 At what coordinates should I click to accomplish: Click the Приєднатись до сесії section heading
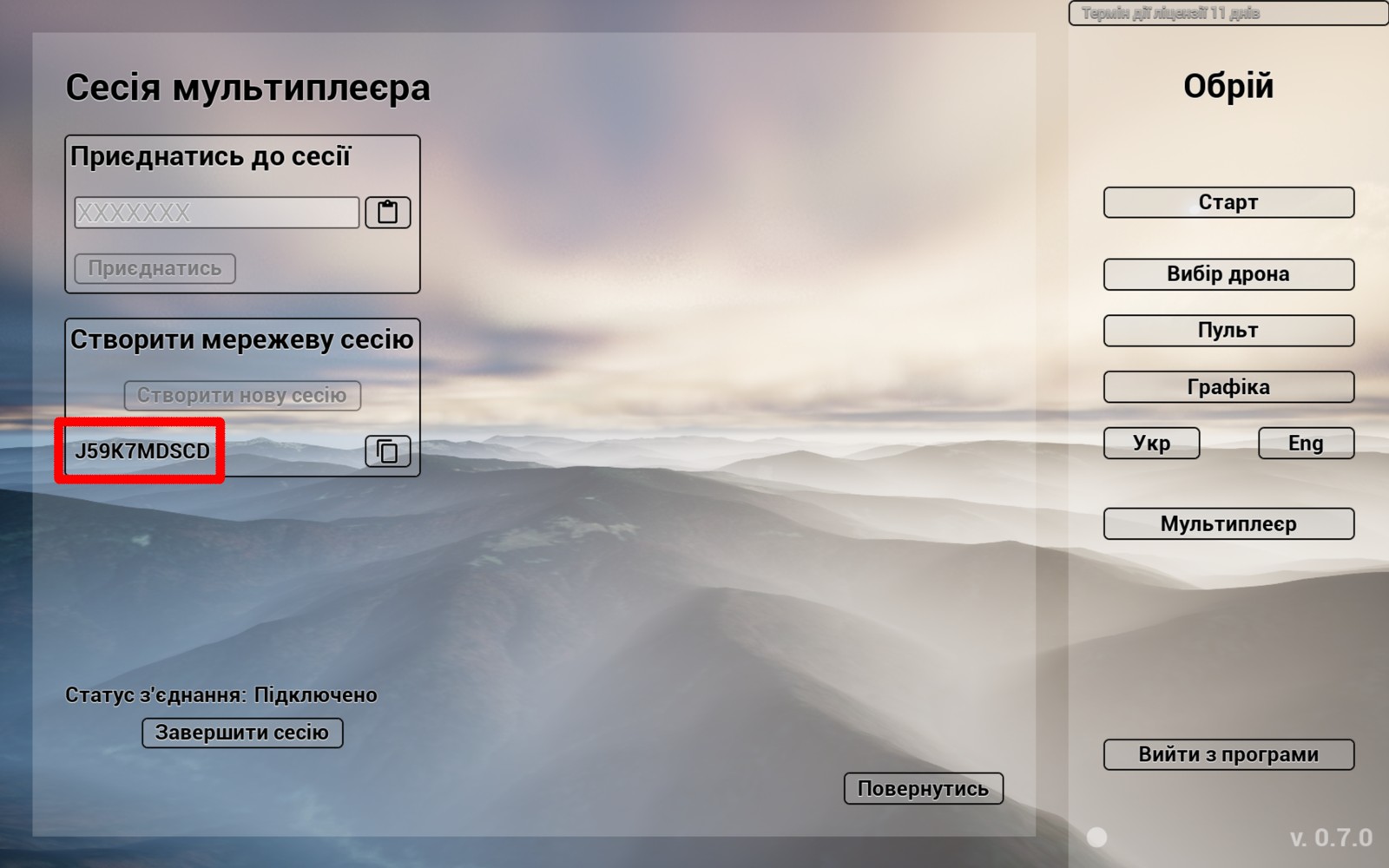pos(211,156)
